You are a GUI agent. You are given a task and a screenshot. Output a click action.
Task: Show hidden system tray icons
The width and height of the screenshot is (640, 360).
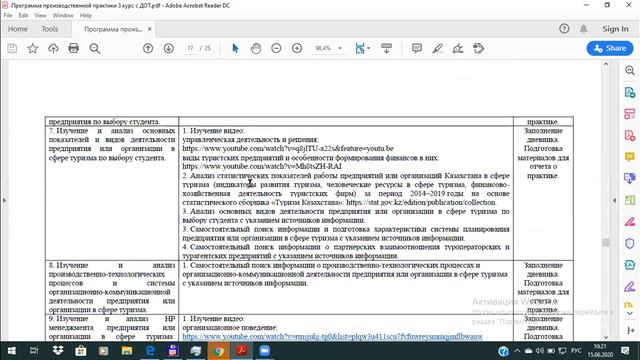(517, 351)
